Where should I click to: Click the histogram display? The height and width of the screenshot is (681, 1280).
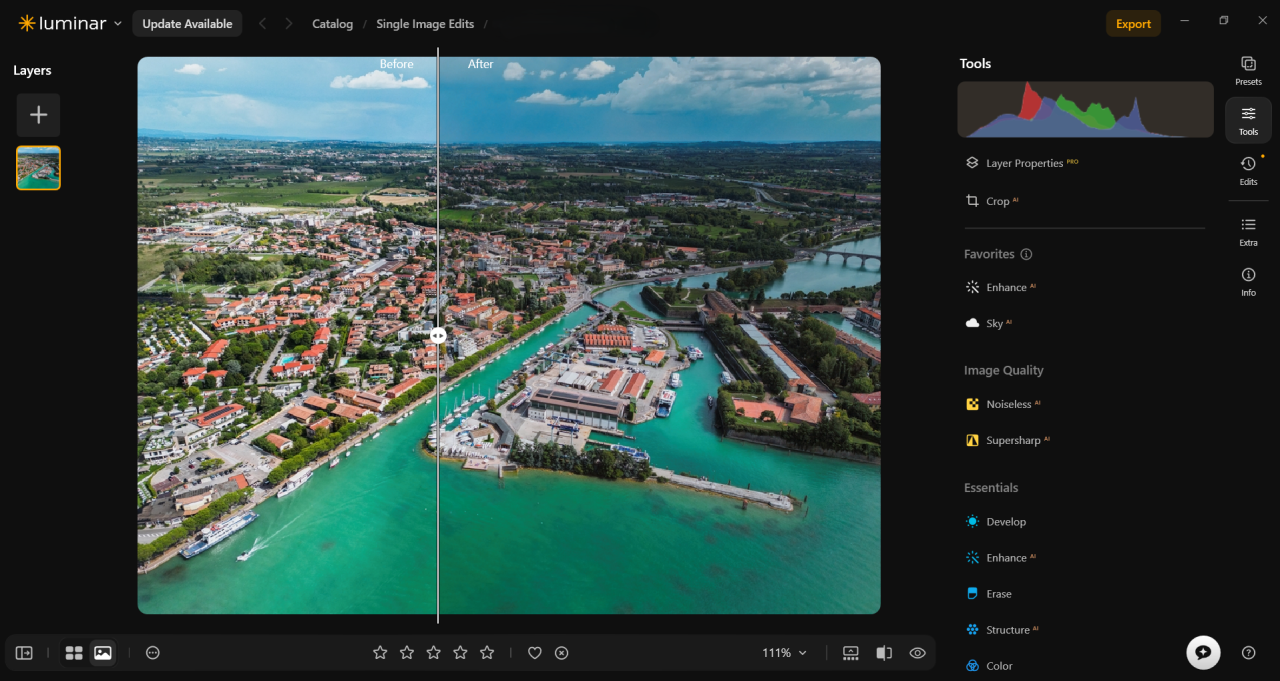pos(1085,110)
